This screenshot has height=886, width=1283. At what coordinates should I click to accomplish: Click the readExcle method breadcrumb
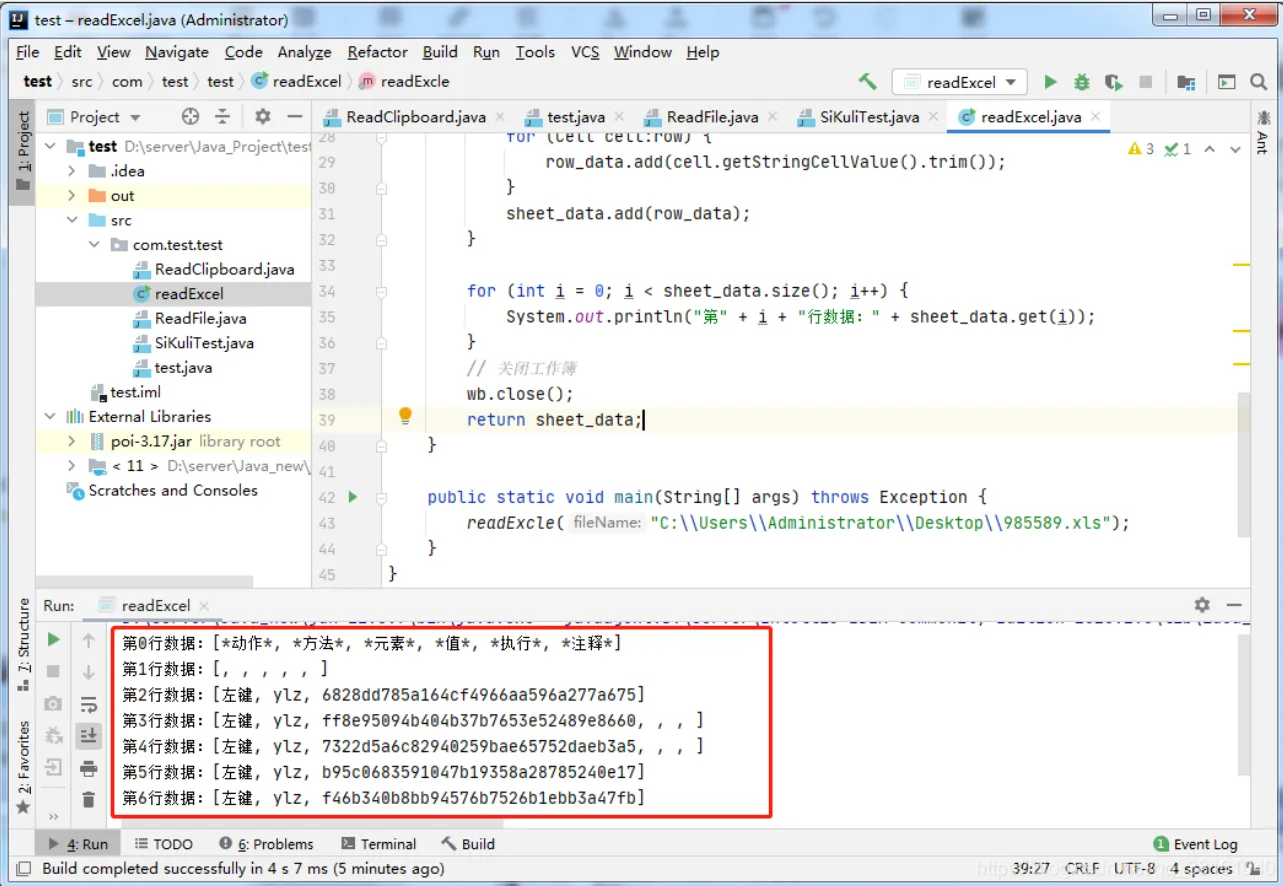click(x=405, y=82)
